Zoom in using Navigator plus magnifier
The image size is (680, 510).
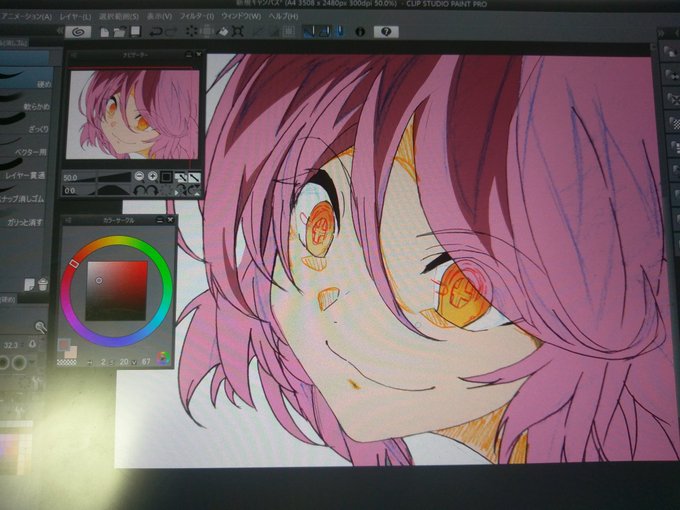pyautogui.click(x=152, y=176)
